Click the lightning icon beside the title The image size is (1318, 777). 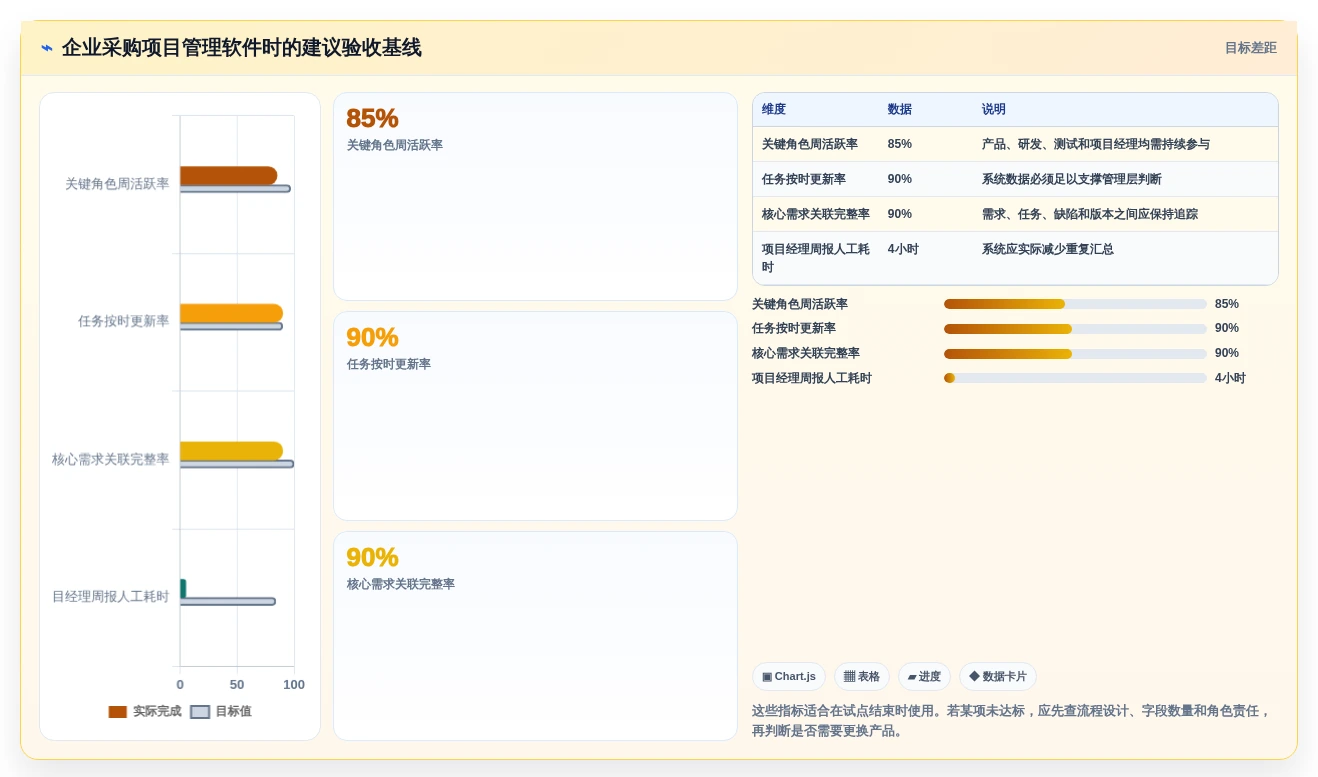(47, 48)
